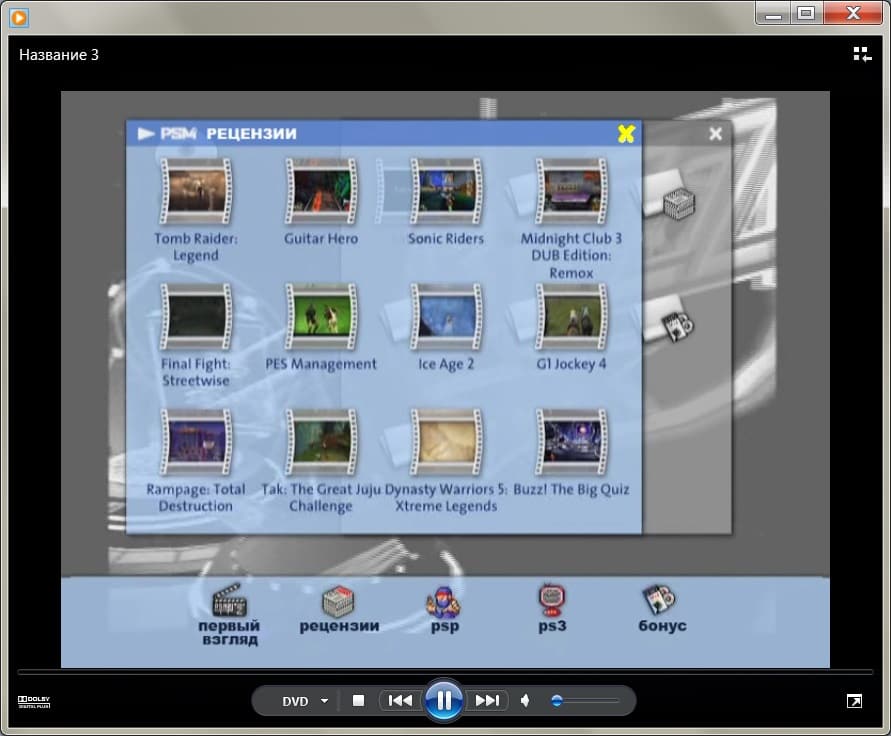Click the РЕЦЕНЗИИ header title

click(x=251, y=134)
